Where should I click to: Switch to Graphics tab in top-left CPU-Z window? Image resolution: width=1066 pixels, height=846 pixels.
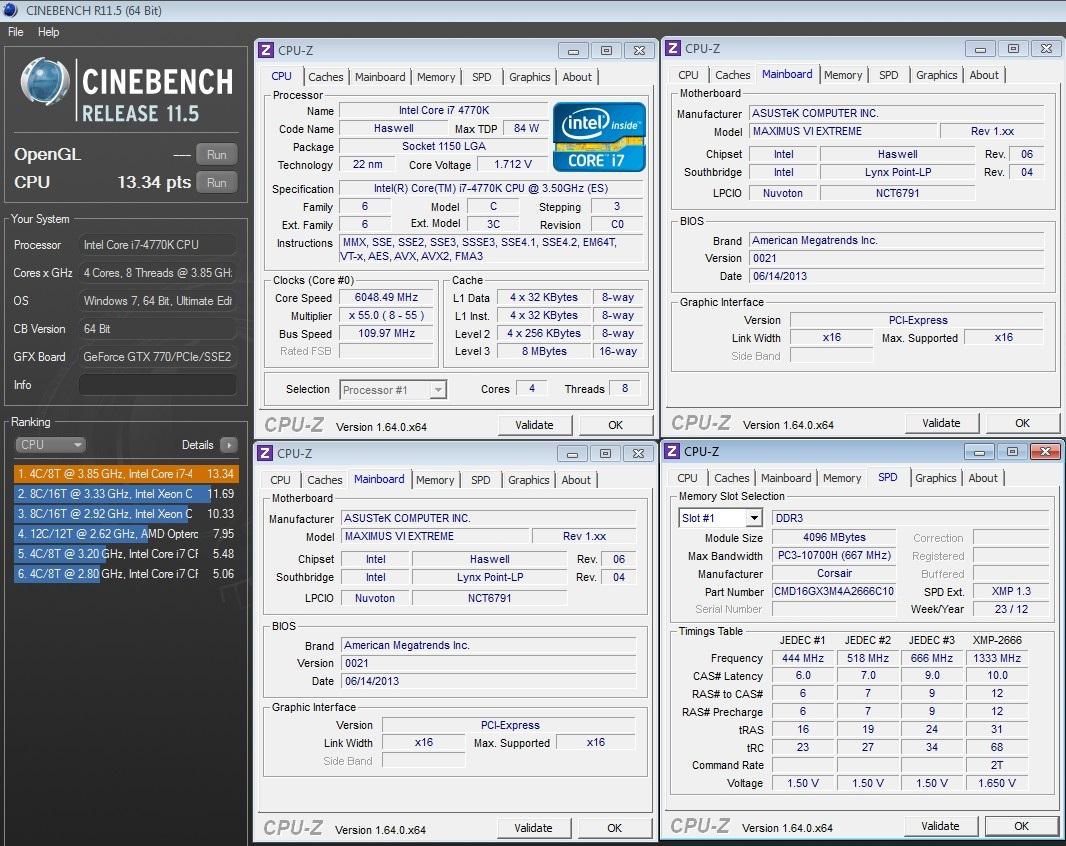(x=530, y=77)
